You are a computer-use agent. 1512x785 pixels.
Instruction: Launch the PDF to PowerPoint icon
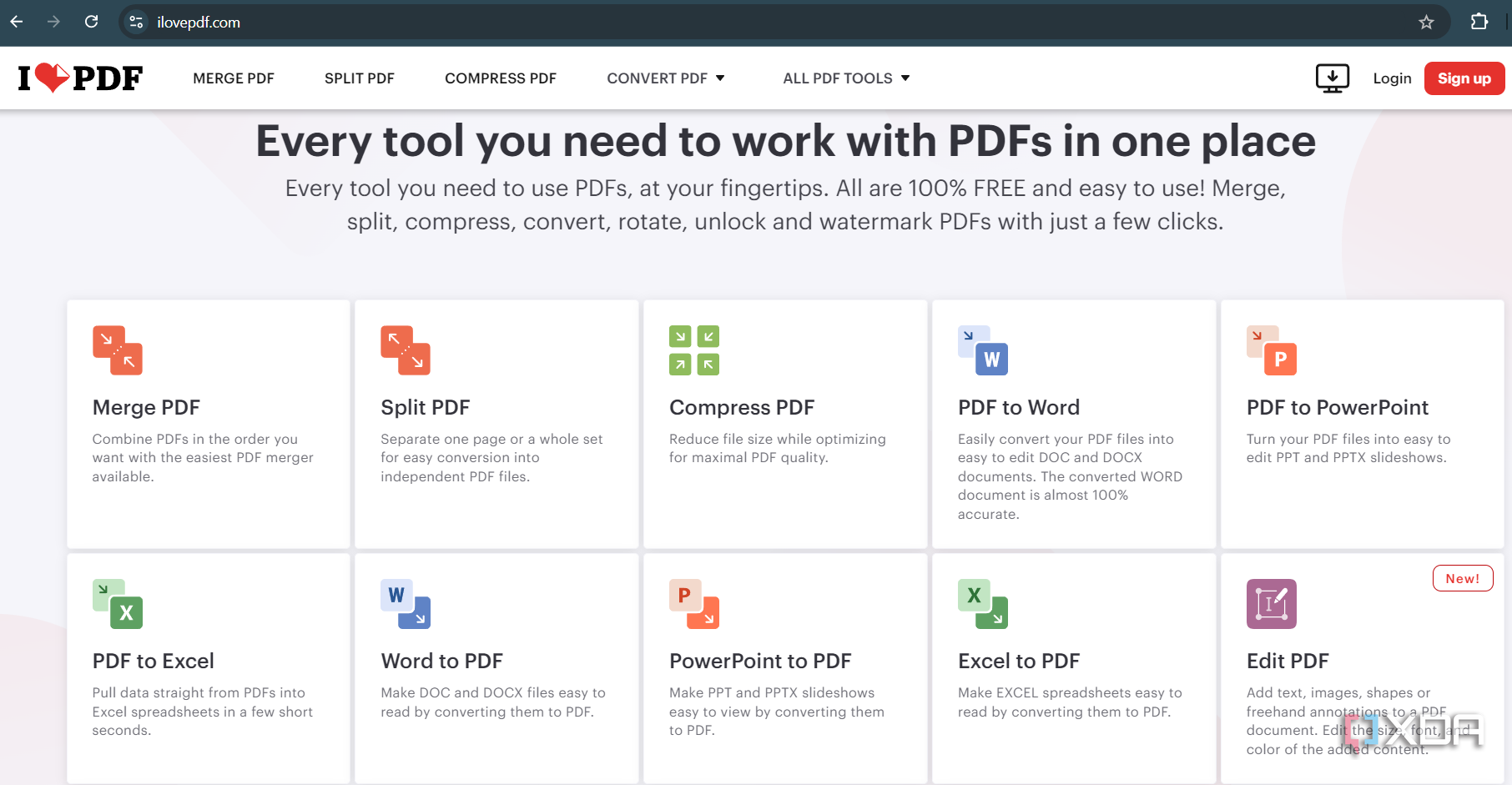1272,350
